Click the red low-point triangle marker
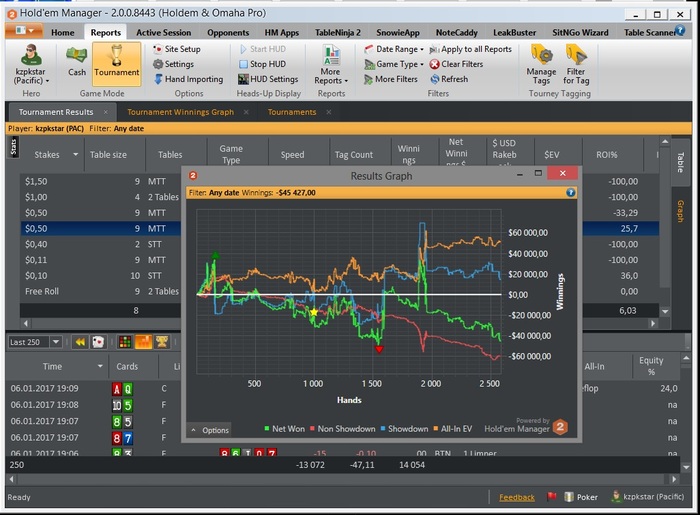Screen dimensions: 700x515 point(379,349)
